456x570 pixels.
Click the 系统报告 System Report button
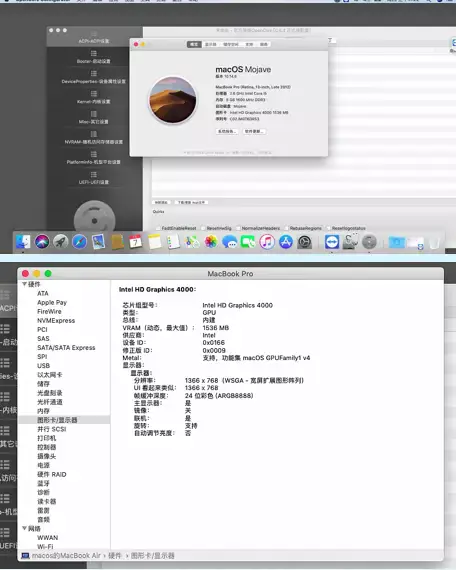[227, 131]
